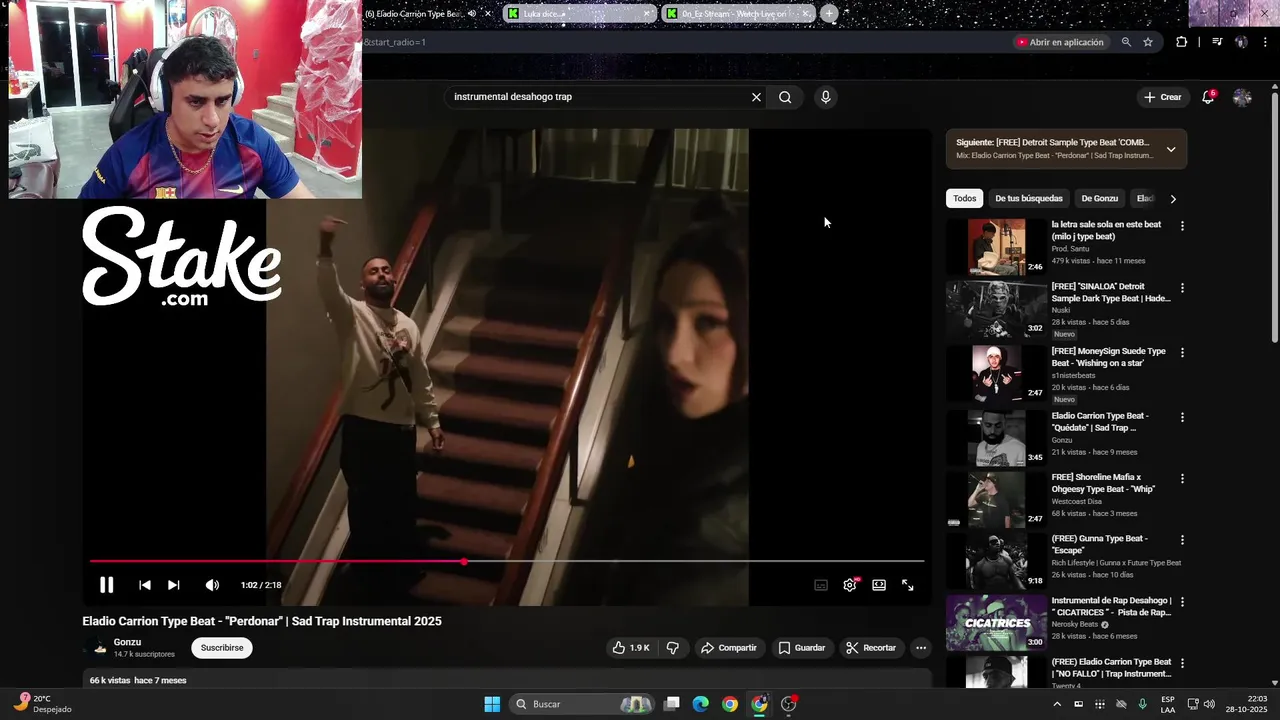Viewport: 1280px width, 720px height.
Task: Open options for Shoreline Mafia Whip video
Action: coord(1182,479)
